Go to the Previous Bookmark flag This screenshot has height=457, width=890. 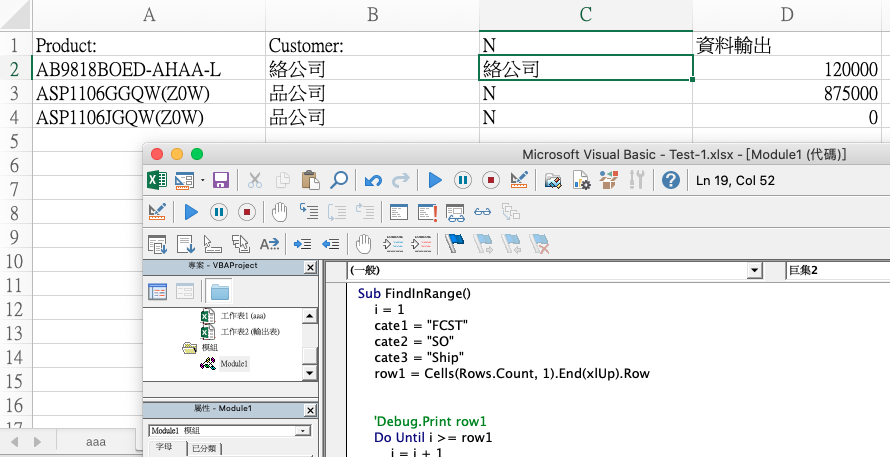pos(511,244)
